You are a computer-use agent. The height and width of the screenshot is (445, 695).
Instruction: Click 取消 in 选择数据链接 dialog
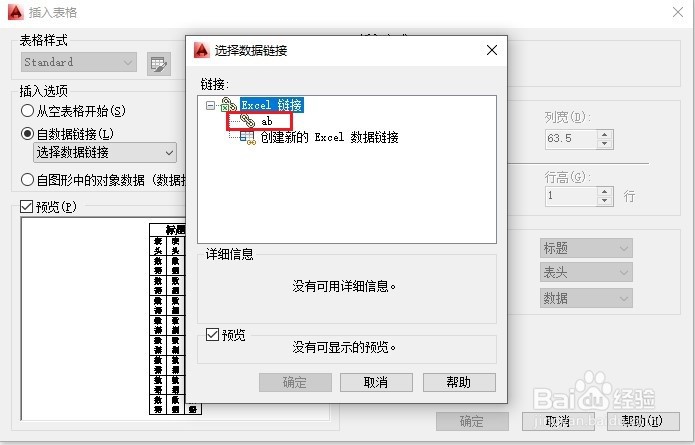[x=376, y=382]
